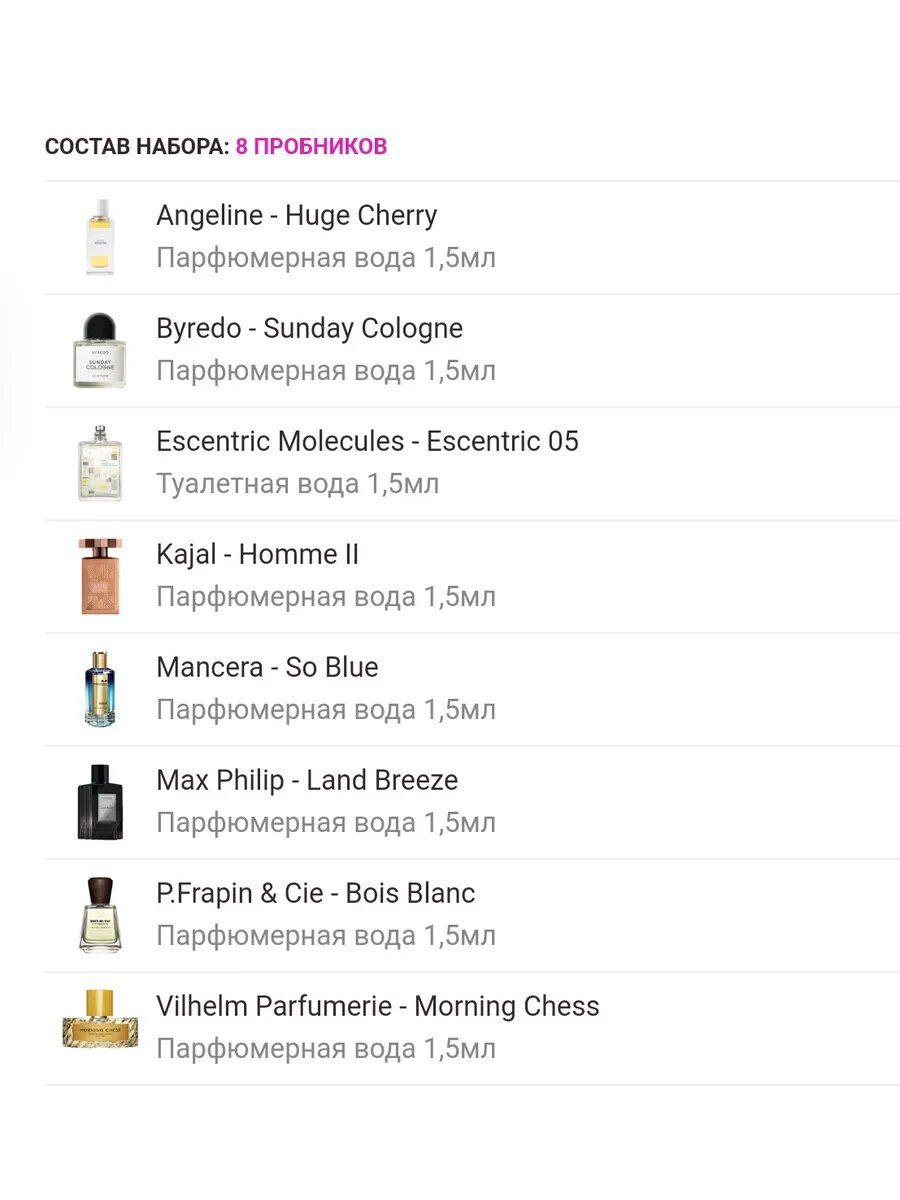Select the Max Philip Land Breeze bottle image

click(100, 802)
